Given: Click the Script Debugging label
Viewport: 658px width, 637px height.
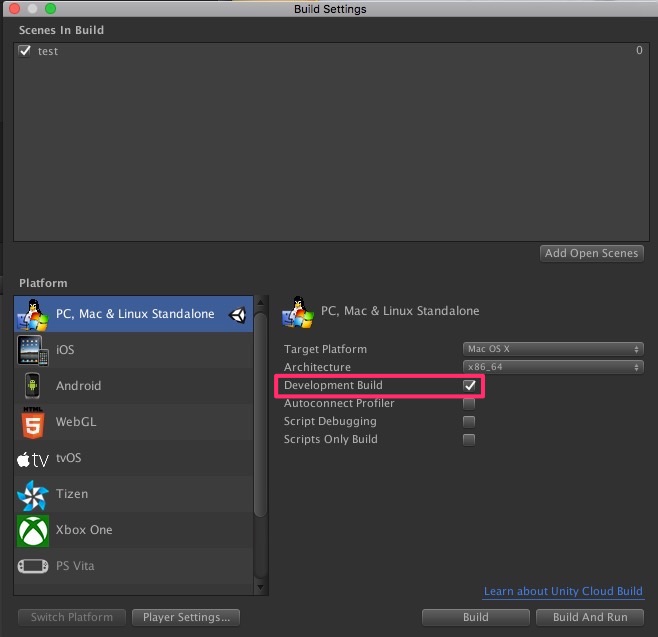Looking at the screenshot, I should 330,421.
